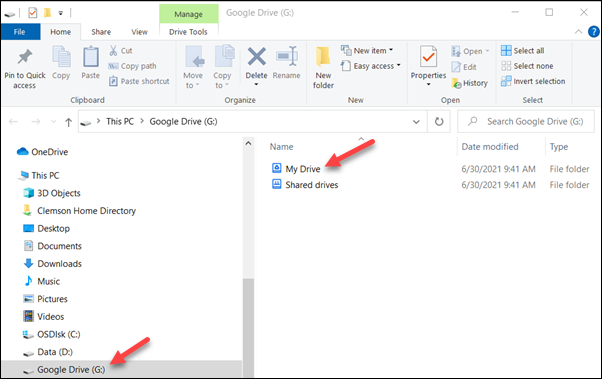
Task: Open address bar history dropdown
Action: click(416, 122)
